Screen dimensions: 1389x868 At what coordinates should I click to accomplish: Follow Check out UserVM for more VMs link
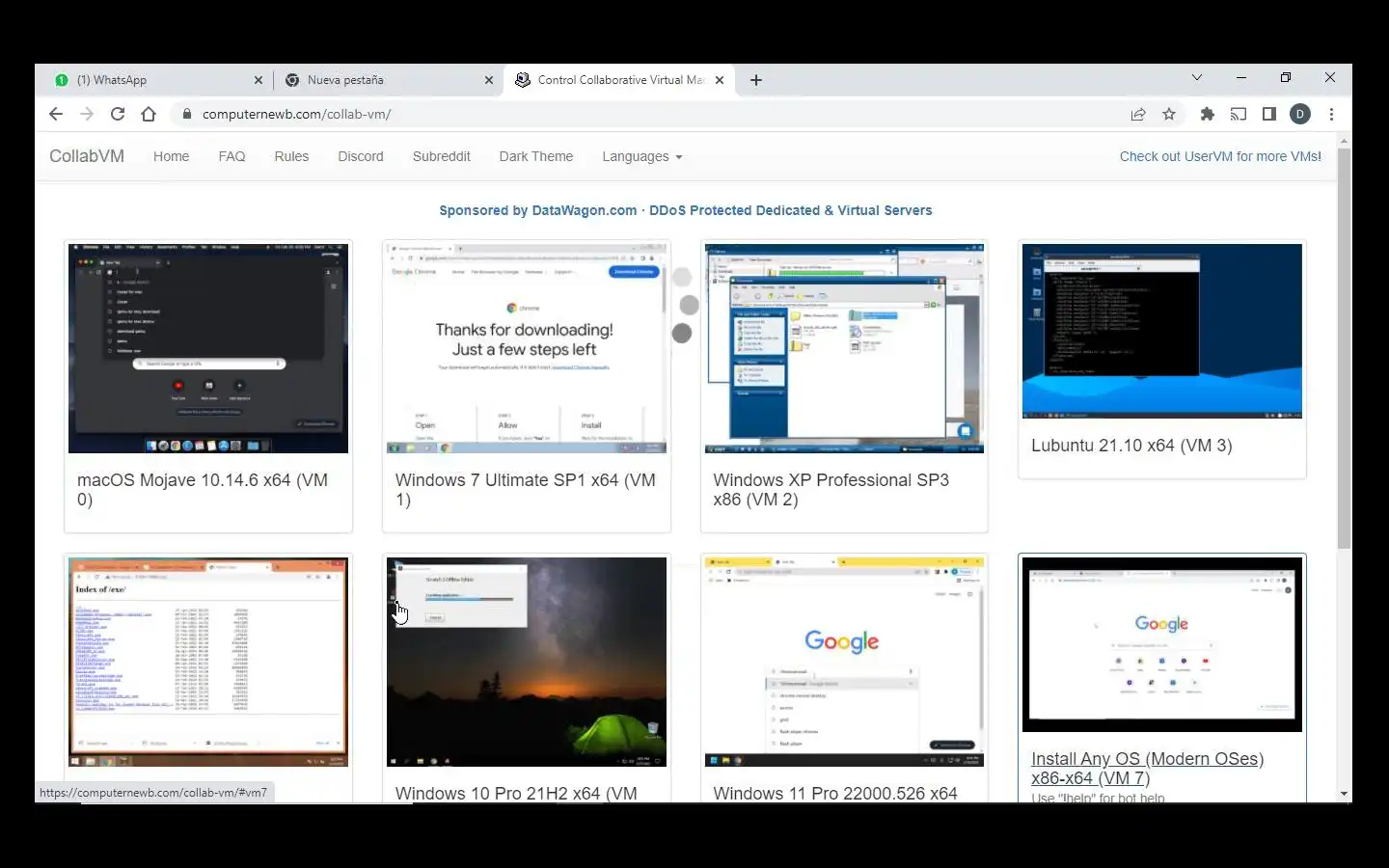1220,156
